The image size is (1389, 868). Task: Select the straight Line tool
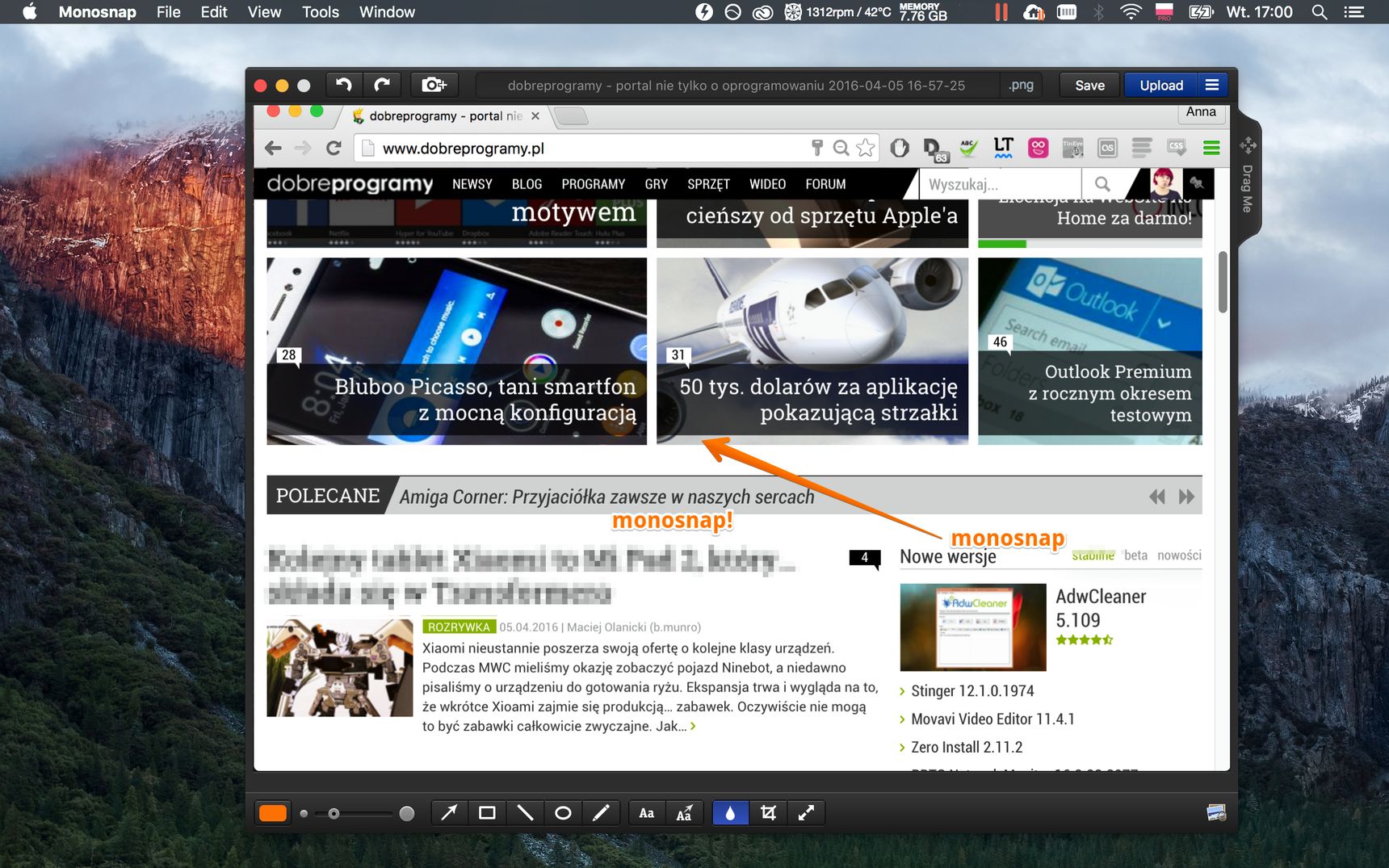coord(525,813)
